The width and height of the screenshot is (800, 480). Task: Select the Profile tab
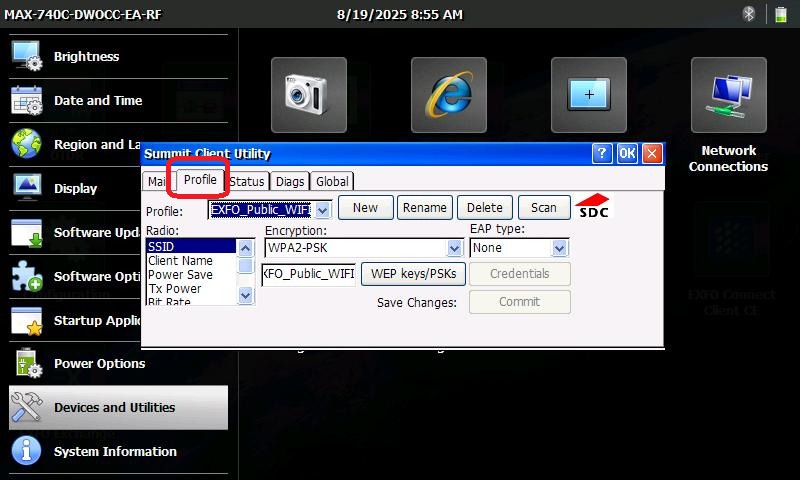pyautogui.click(x=200, y=180)
